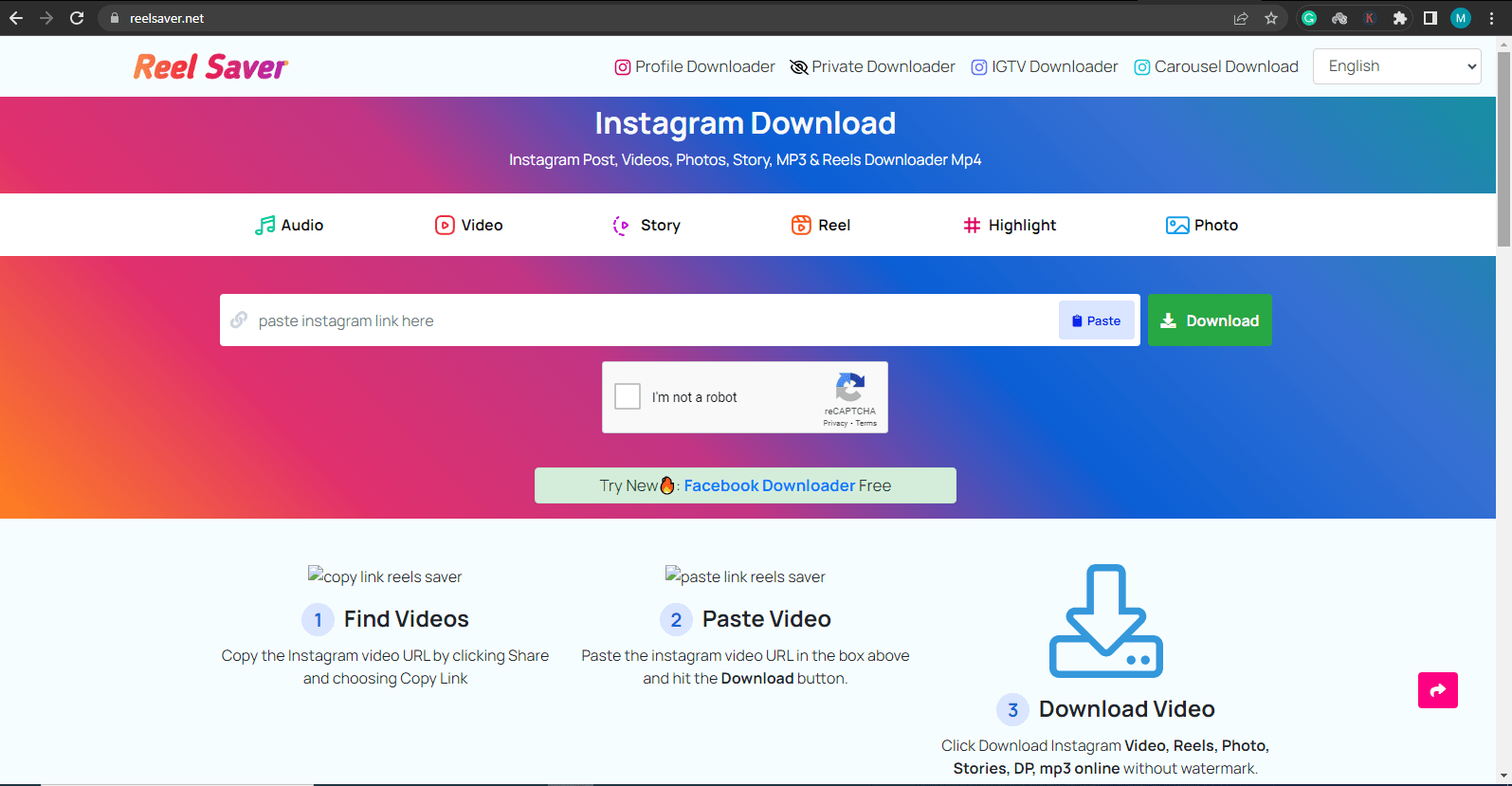Open the Chrome three-dot menu
Image resolution: width=1512 pixels, height=786 pixels.
click(1491, 18)
